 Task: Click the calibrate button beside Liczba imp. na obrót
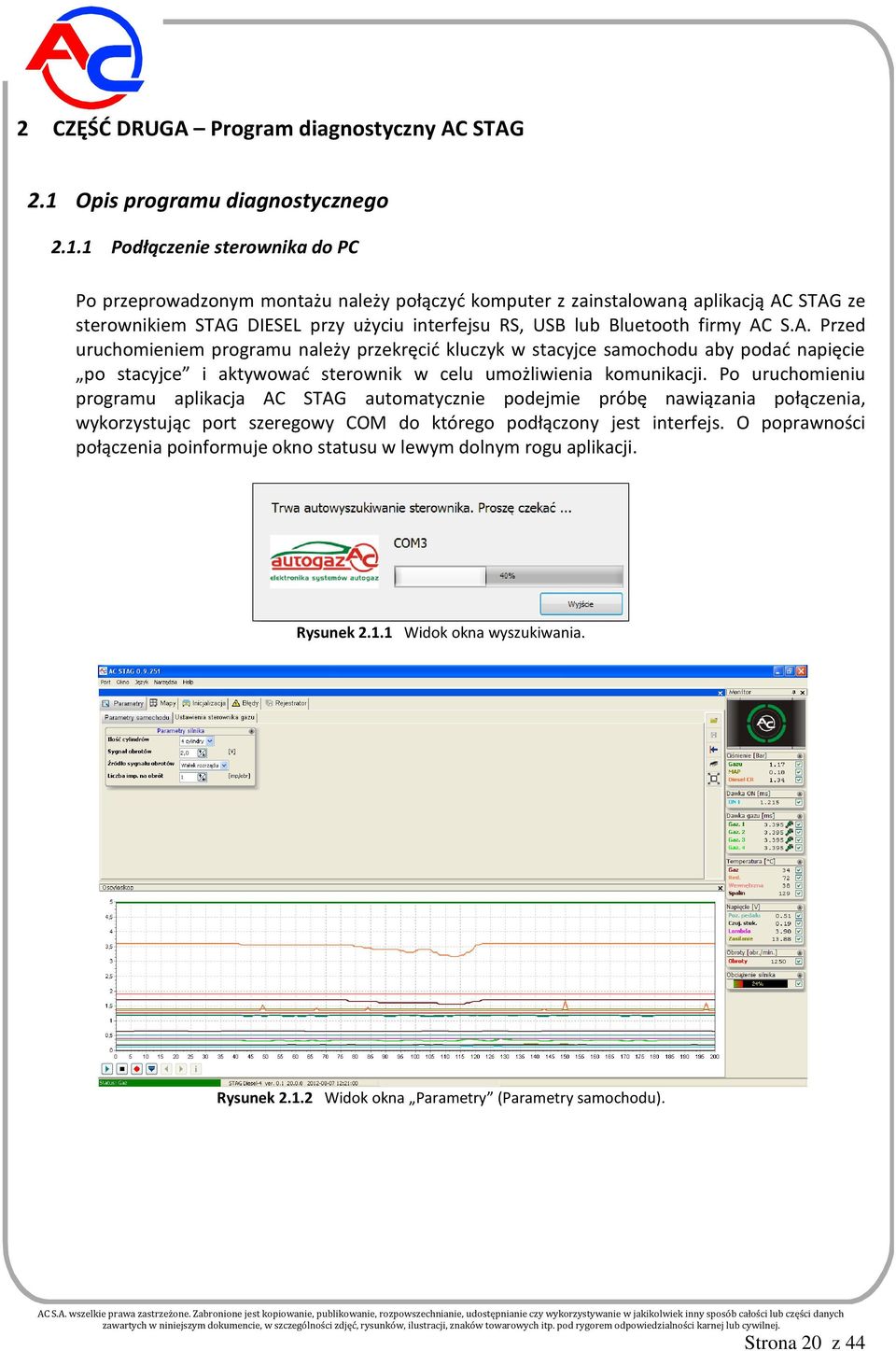click(x=202, y=777)
